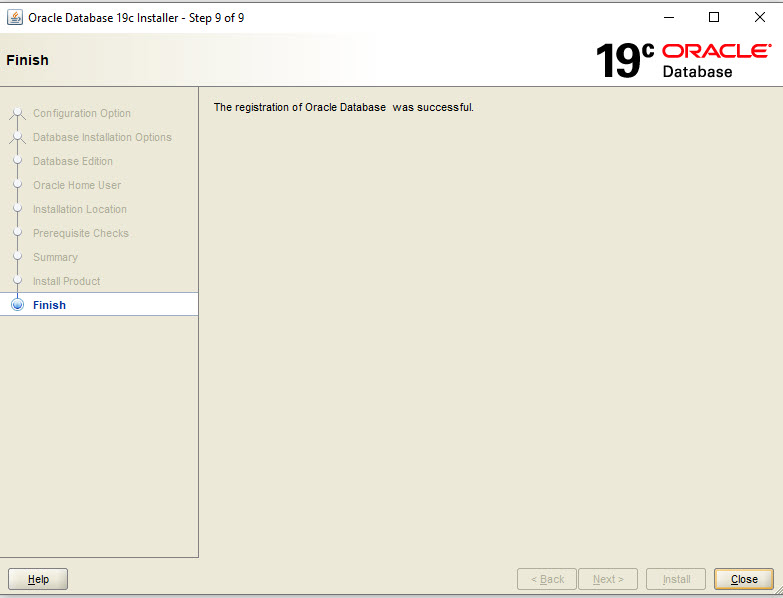This screenshot has height=598, width=783.
Task: Select the Install Product step
Action: 66,281
